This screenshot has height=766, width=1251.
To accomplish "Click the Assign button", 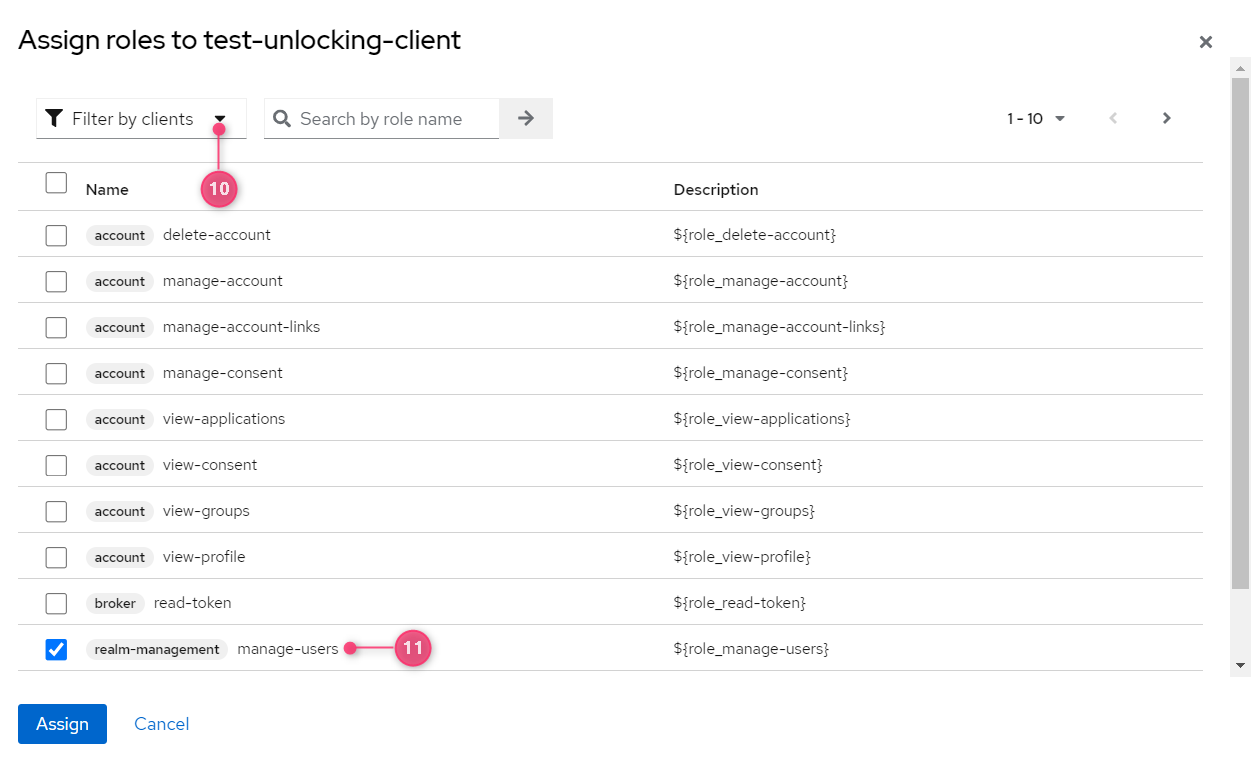I will point(62,724).
